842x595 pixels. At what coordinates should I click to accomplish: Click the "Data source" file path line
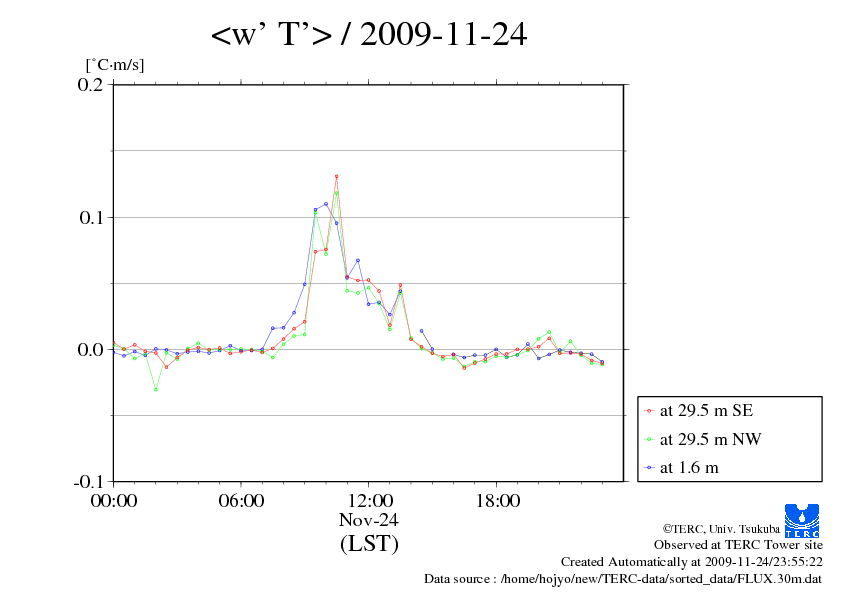click(x=623, y=579)
